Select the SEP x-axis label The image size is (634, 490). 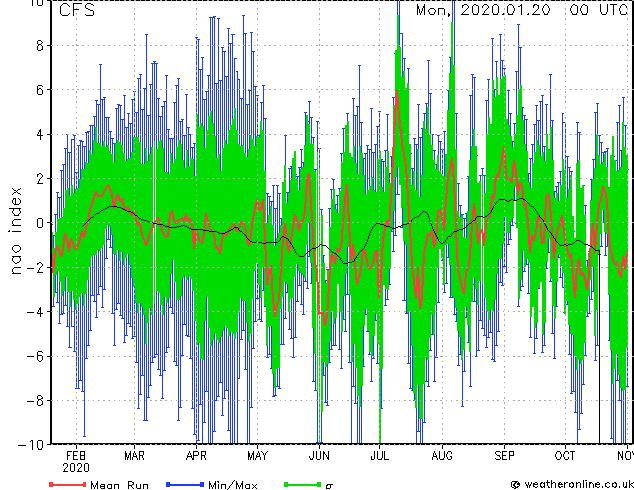pyautogui.click(x=504, y=456)
